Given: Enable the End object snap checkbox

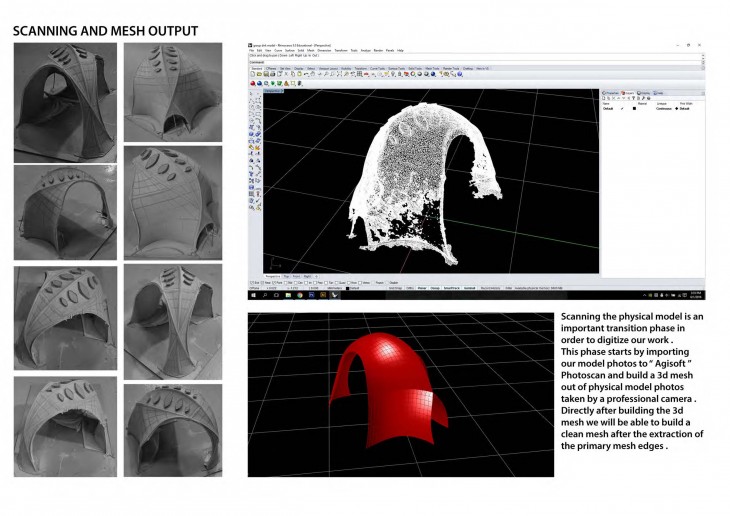Looking at the screenshot, I should point(251,283).
